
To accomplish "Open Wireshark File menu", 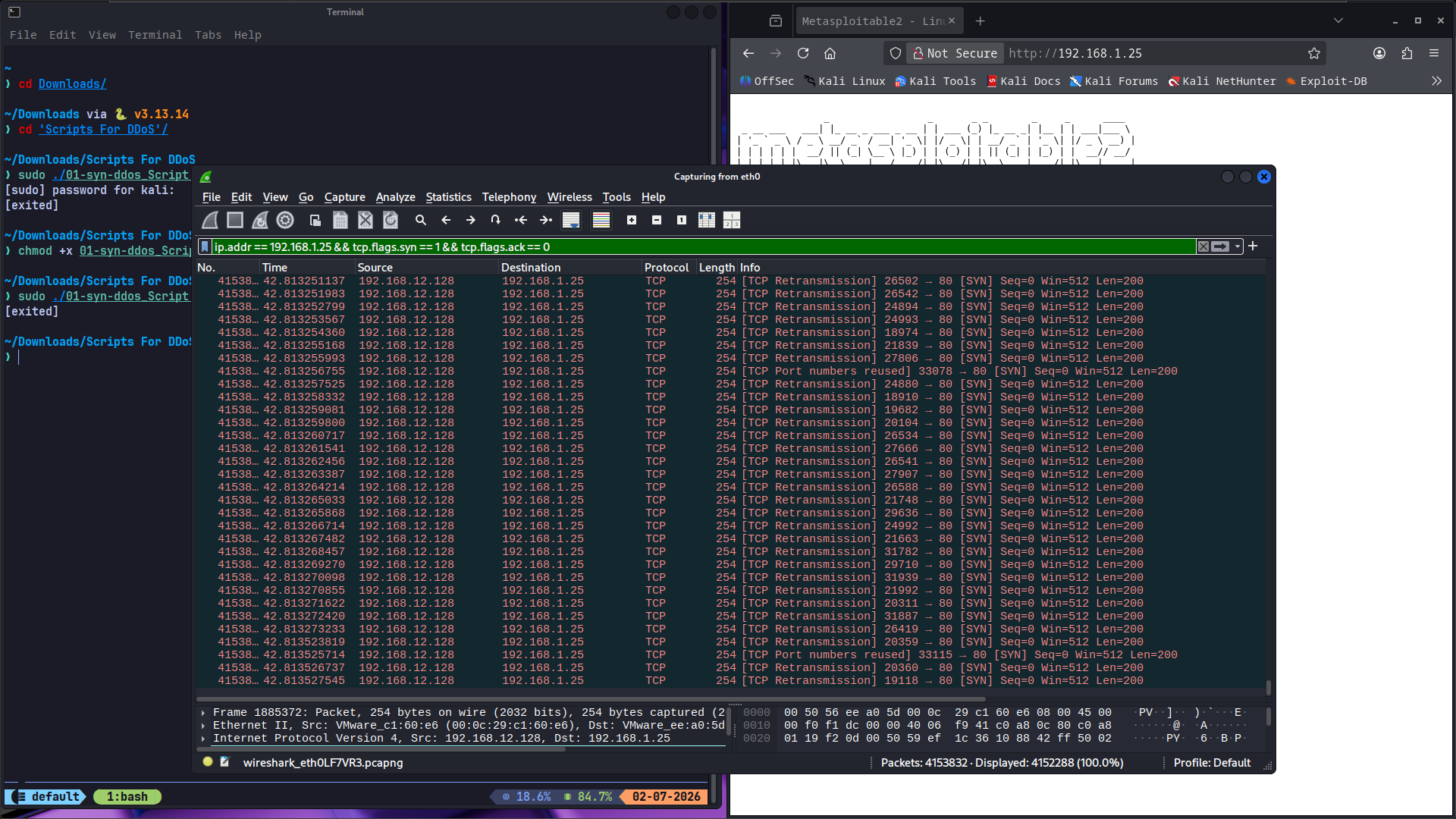I will (212, 197).
